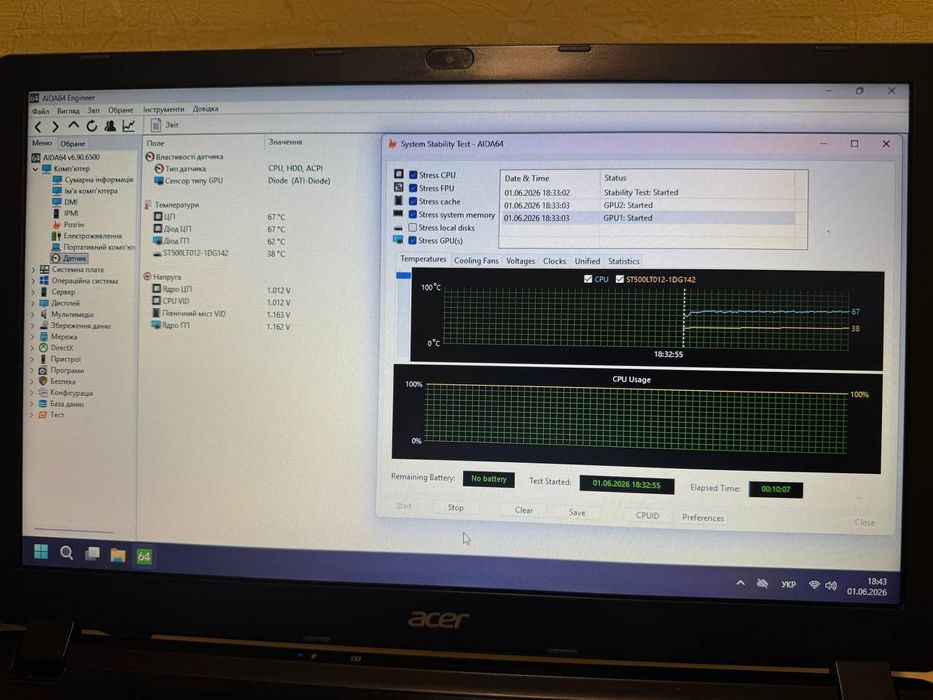This screenshot has width=933, height=700.
Task: Expand the Дисплей tree node
Action: (33, 304)
